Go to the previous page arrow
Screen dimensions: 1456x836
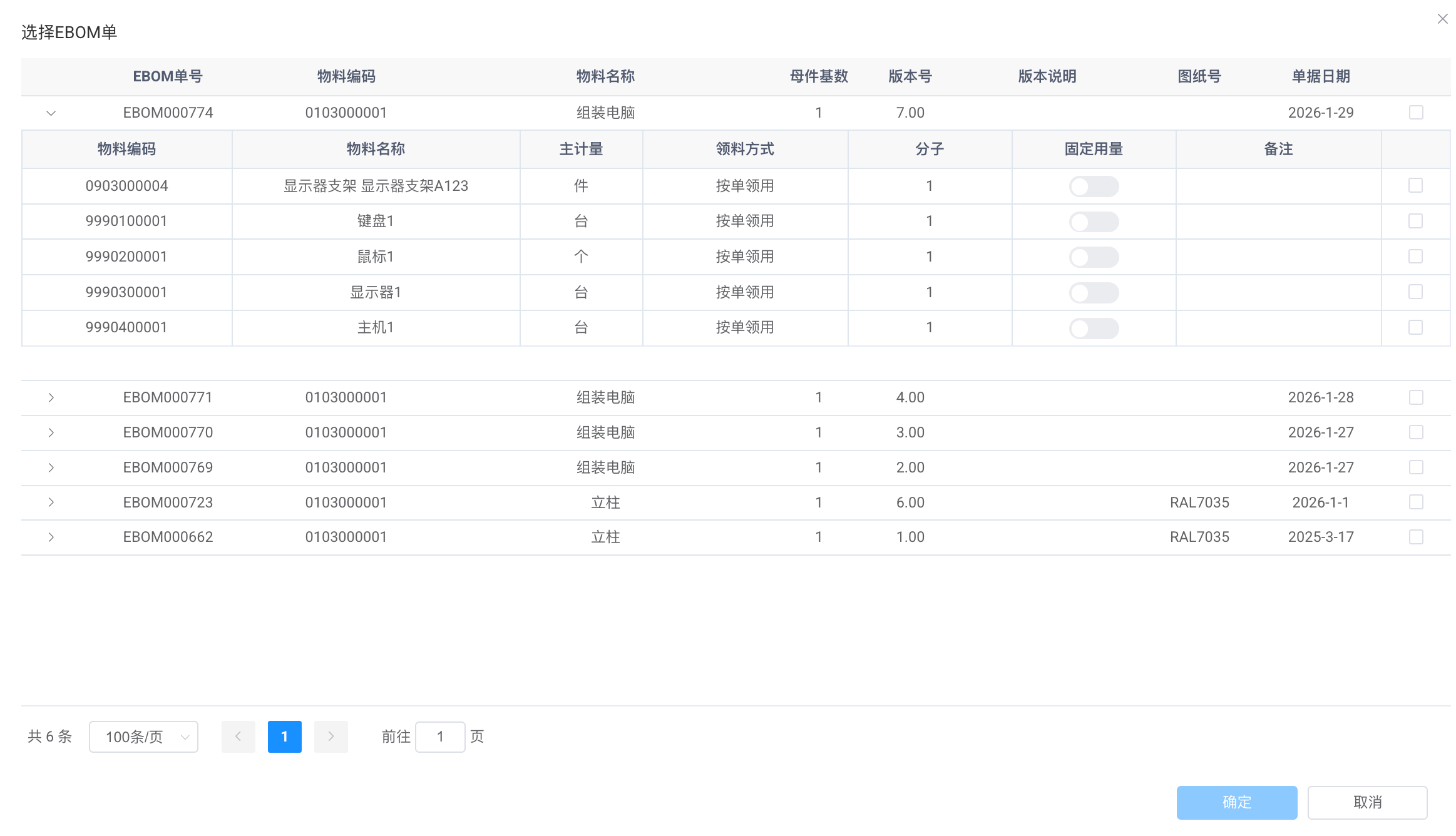[238, 737]
